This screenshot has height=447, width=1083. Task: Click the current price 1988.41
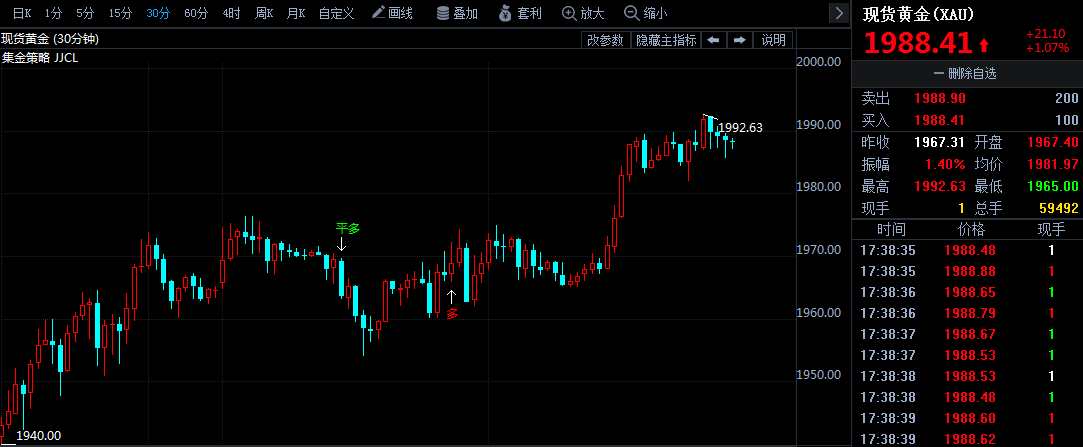point(918,43)
